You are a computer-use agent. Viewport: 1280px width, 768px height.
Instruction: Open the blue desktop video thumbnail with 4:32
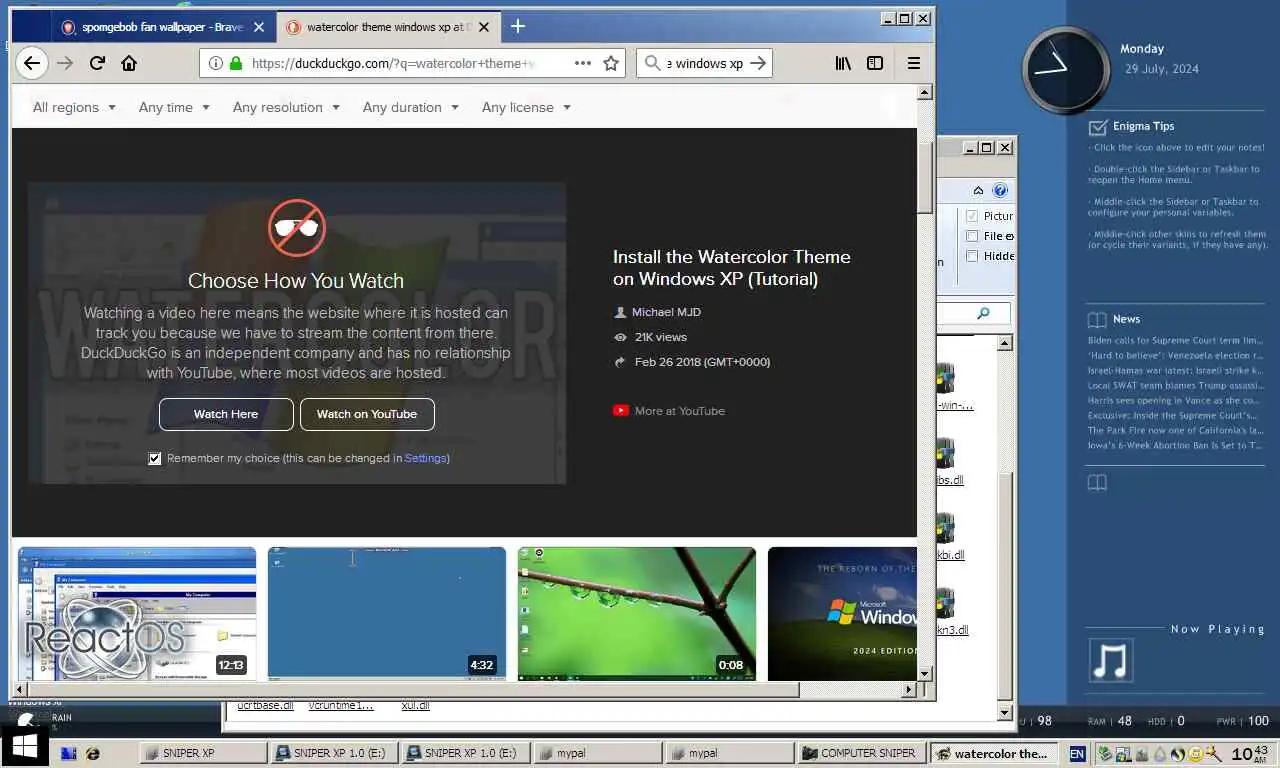click(387, 614)
